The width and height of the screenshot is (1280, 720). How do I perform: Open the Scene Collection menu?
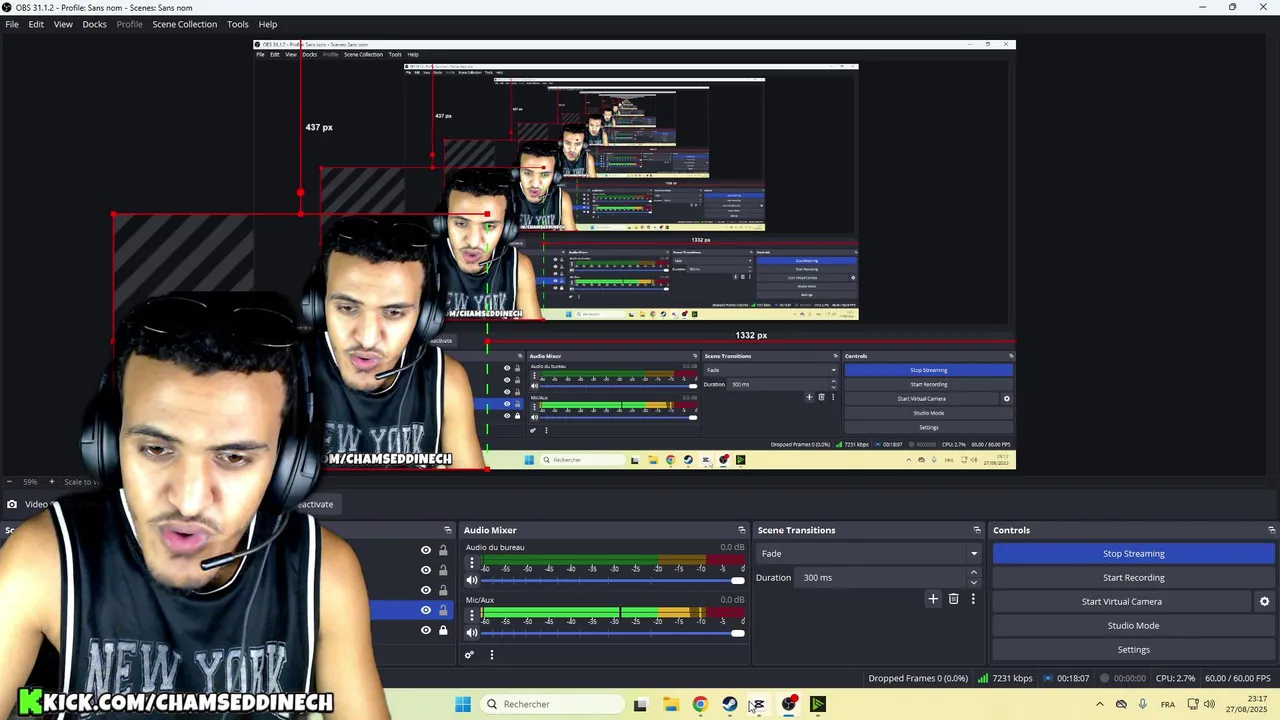184,24
